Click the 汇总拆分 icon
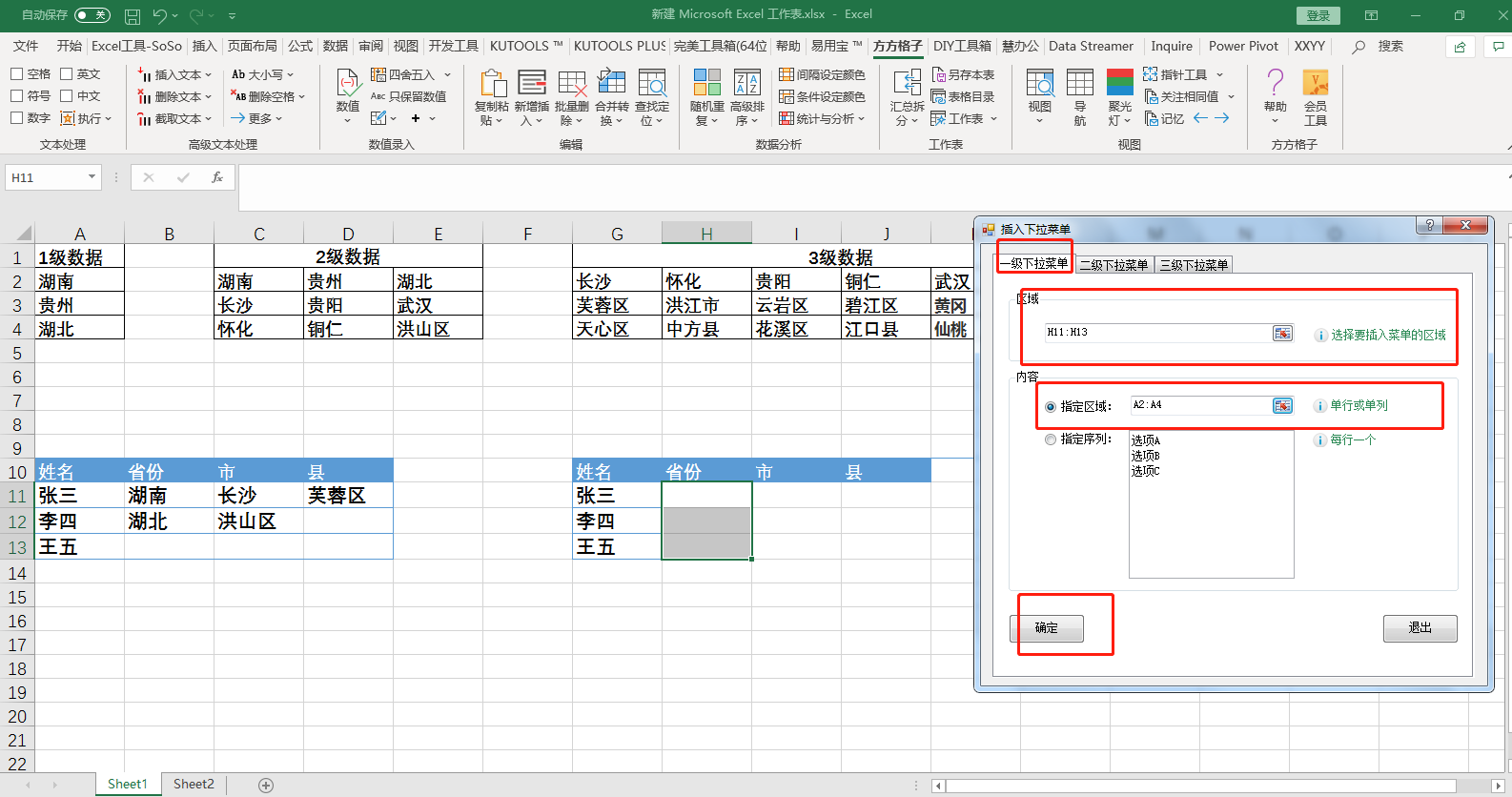Viewport: 1512px width, 797px height. pos(908,83)
